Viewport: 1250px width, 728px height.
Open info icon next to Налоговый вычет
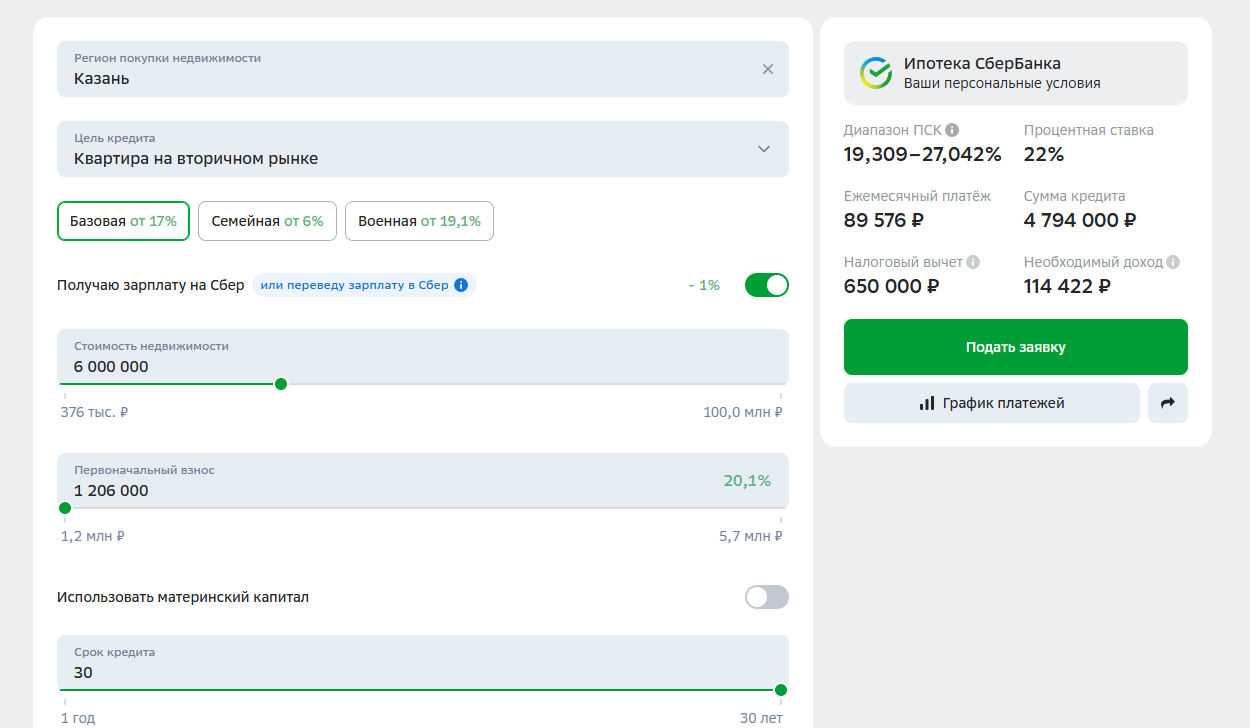(973, 262)
